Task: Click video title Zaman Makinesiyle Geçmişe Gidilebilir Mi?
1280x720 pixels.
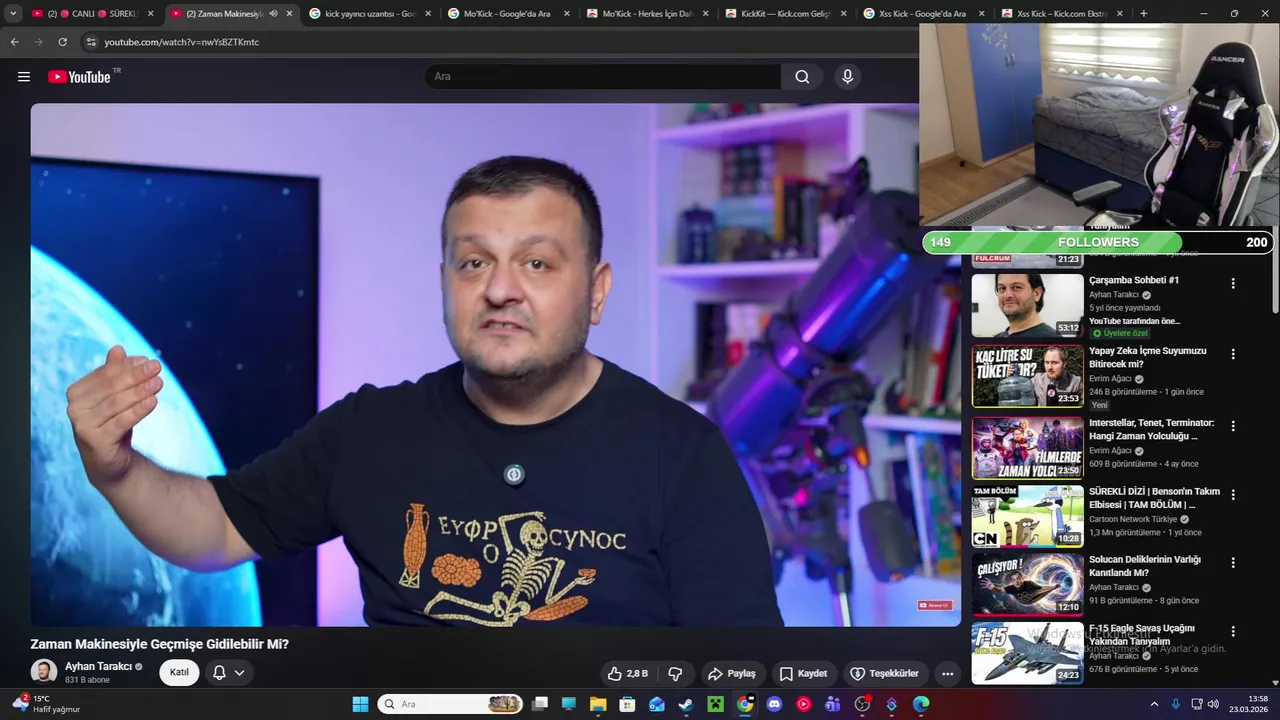Action: [159, 644]
